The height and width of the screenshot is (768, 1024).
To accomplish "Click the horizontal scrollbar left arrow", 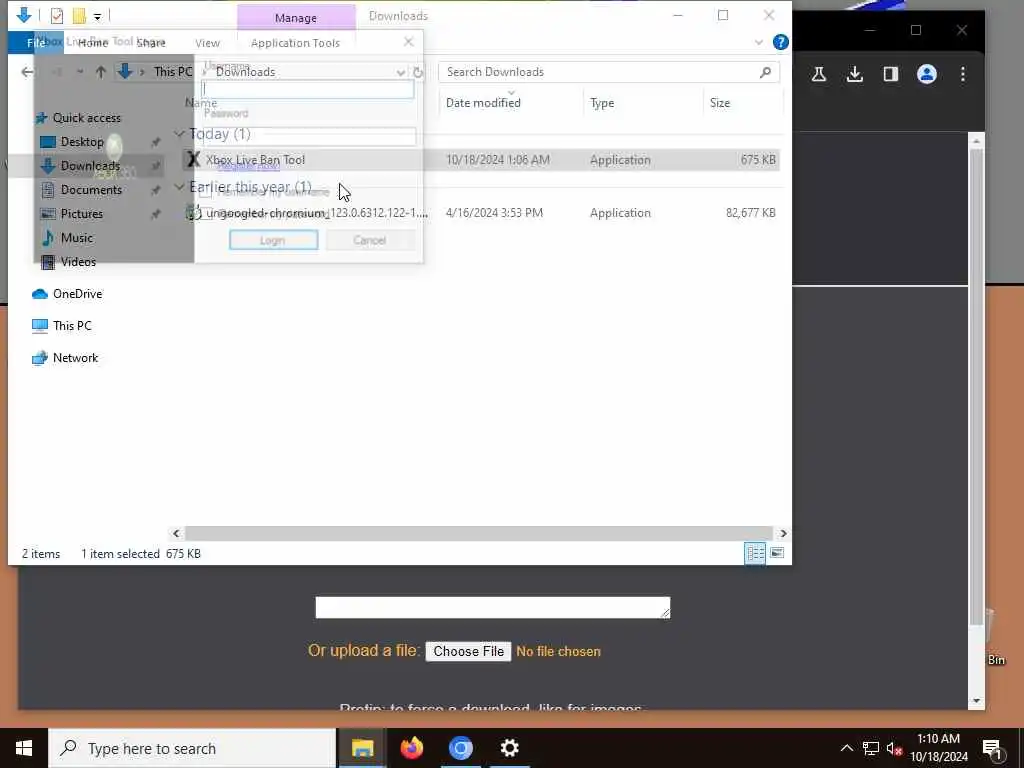I will coord(176,534).
